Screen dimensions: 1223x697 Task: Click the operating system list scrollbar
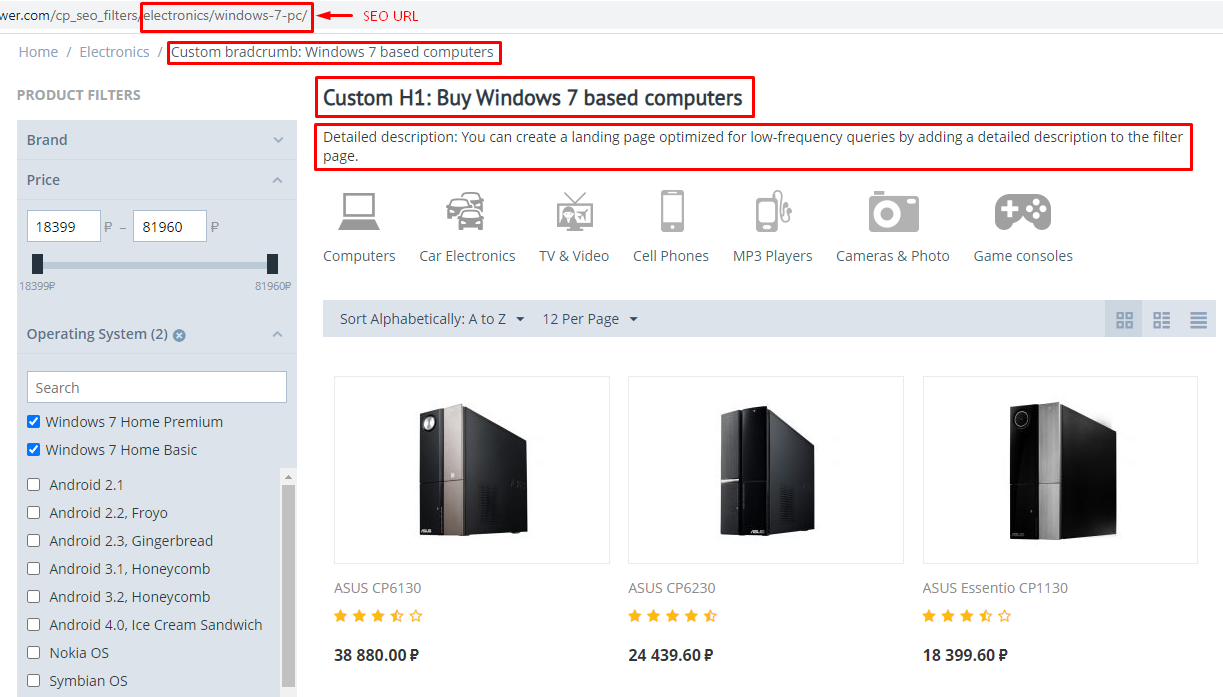(x=289, y=585)
